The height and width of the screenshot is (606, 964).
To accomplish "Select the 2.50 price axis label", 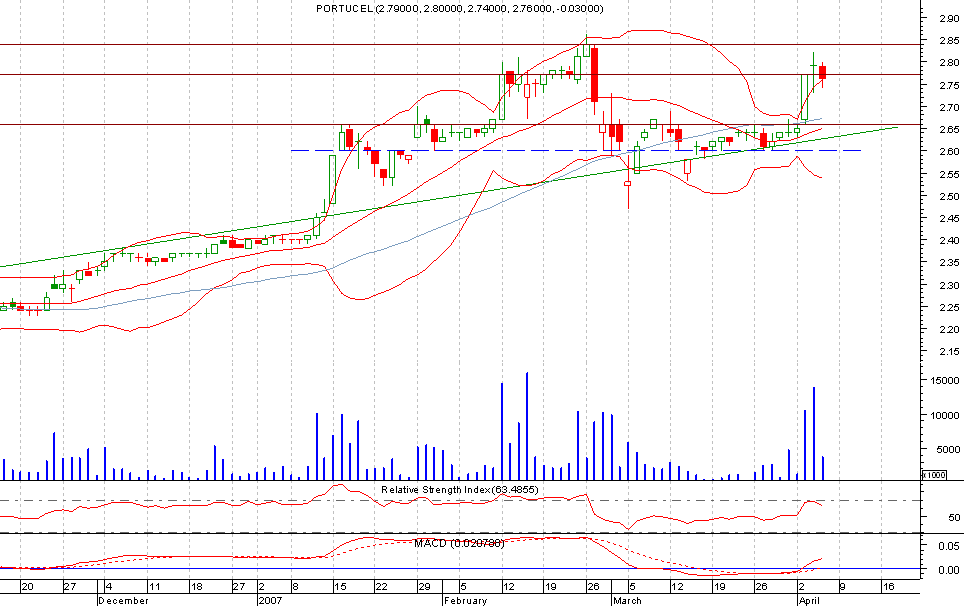I will coord(949,196).
